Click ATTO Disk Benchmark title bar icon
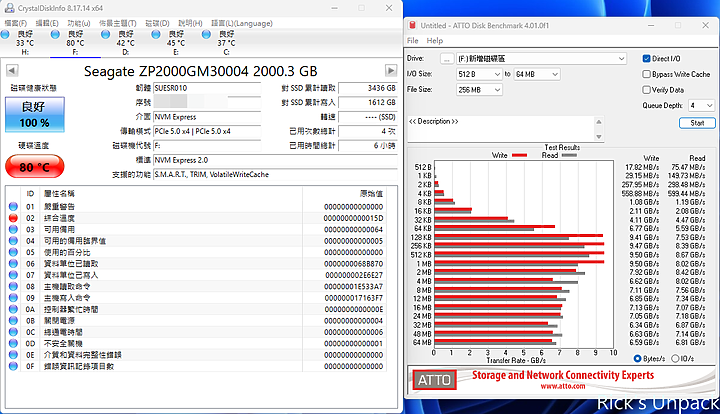The width and height of the screenshot is (720, 414). point(412,25)
